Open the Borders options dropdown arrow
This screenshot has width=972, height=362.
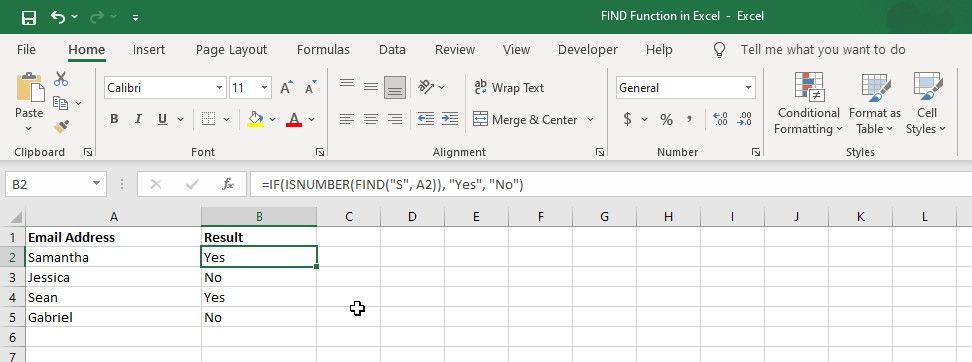(x=226, y=120)
